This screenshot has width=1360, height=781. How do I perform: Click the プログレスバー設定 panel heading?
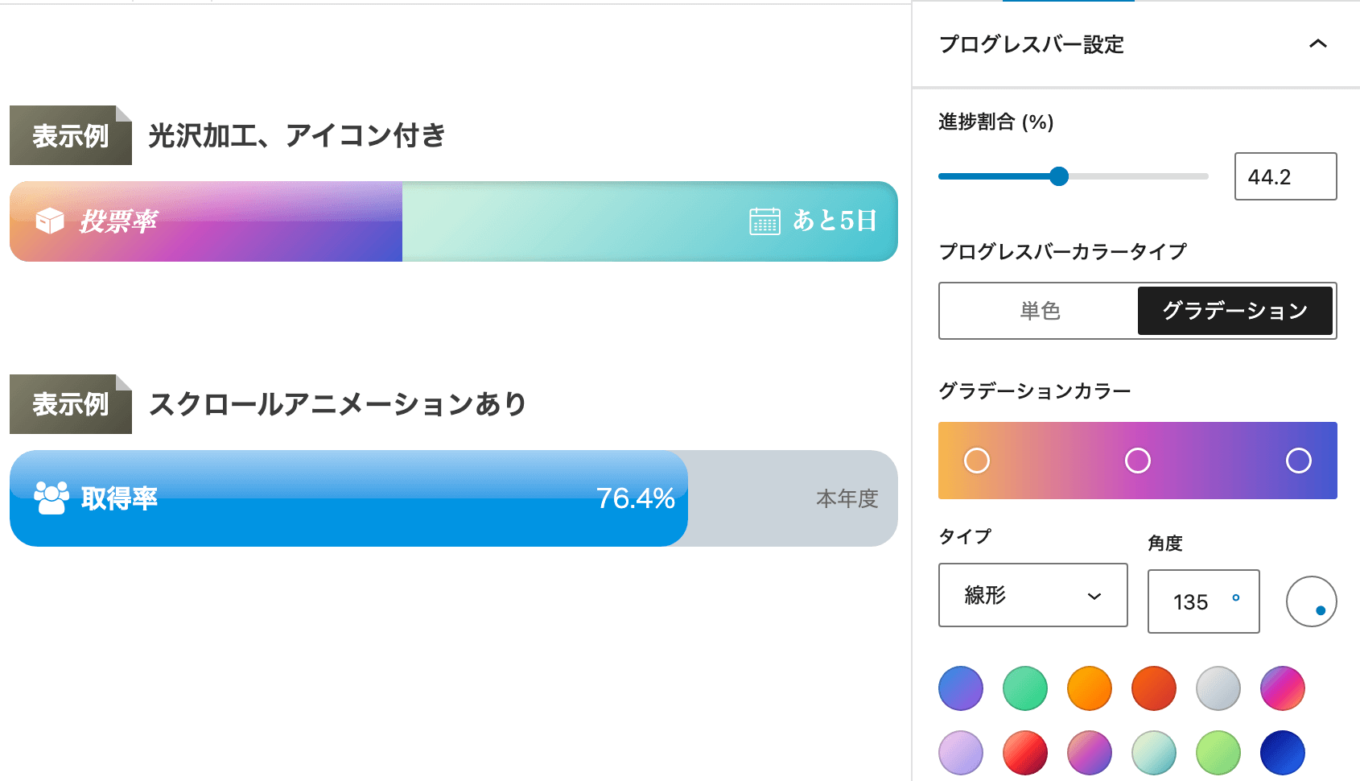click(x=1031, y=45)
